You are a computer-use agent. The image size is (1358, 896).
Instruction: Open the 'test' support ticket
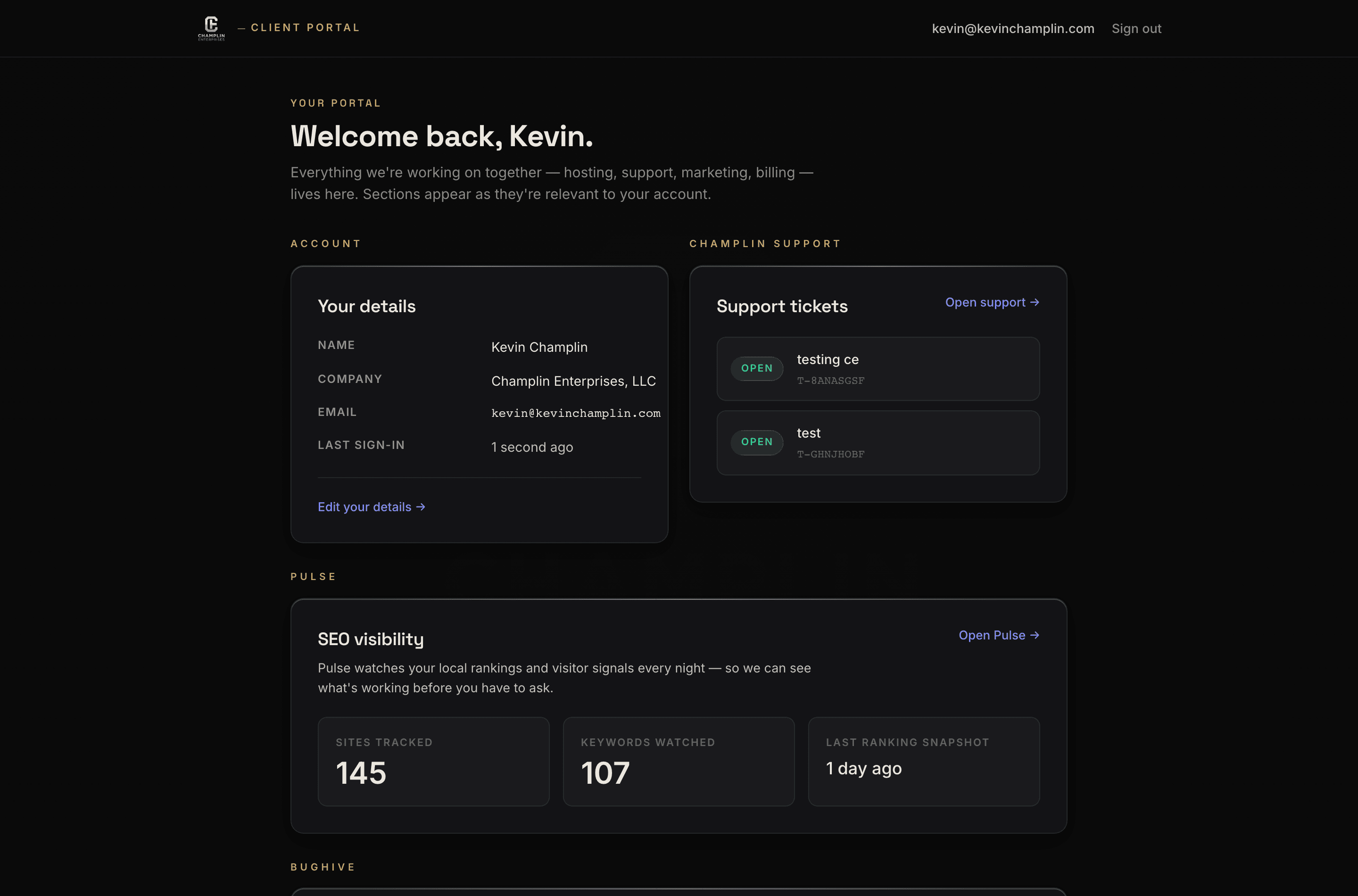(x=878, y=442)
